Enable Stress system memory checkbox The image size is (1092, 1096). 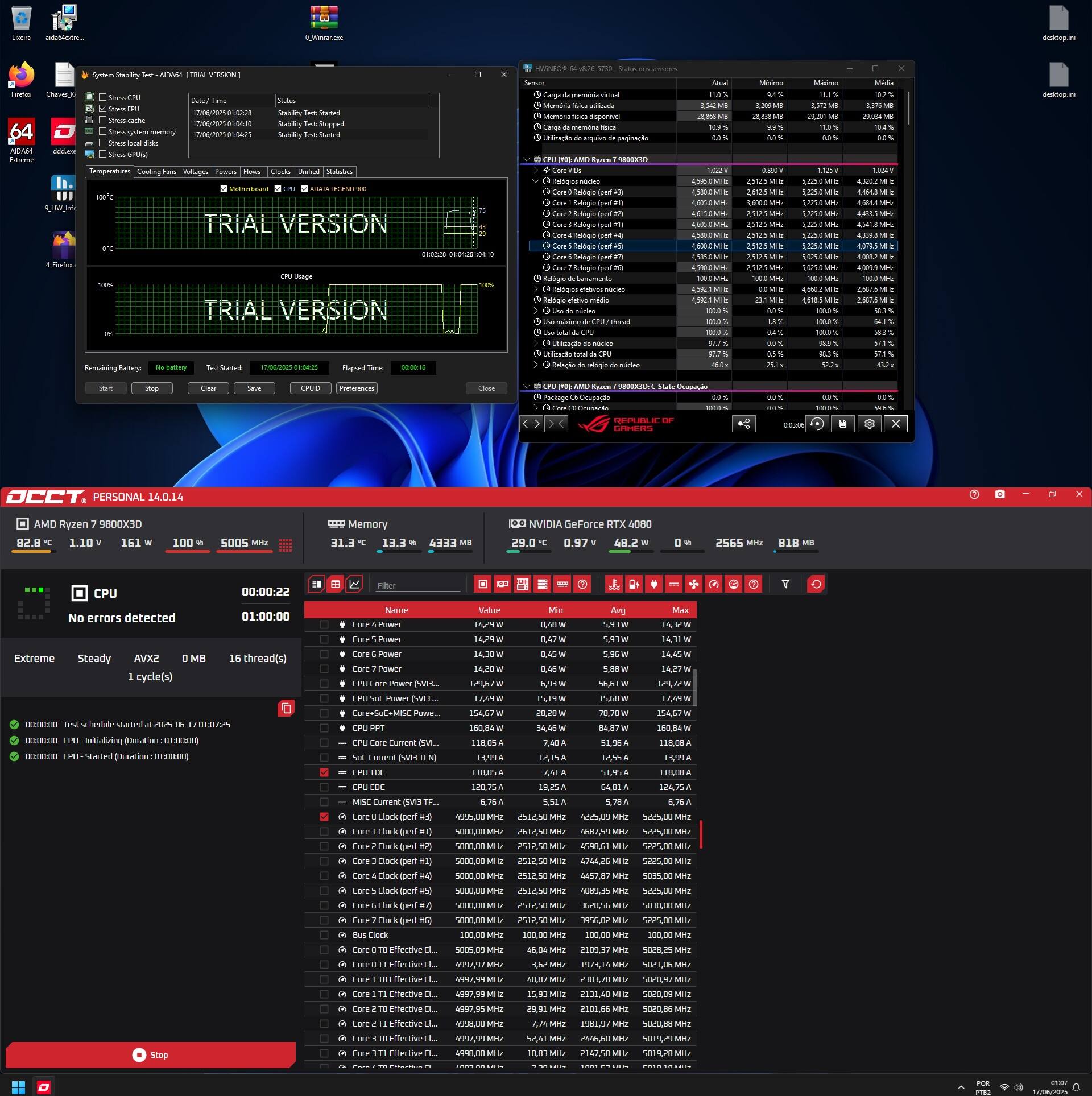(103, 131)
